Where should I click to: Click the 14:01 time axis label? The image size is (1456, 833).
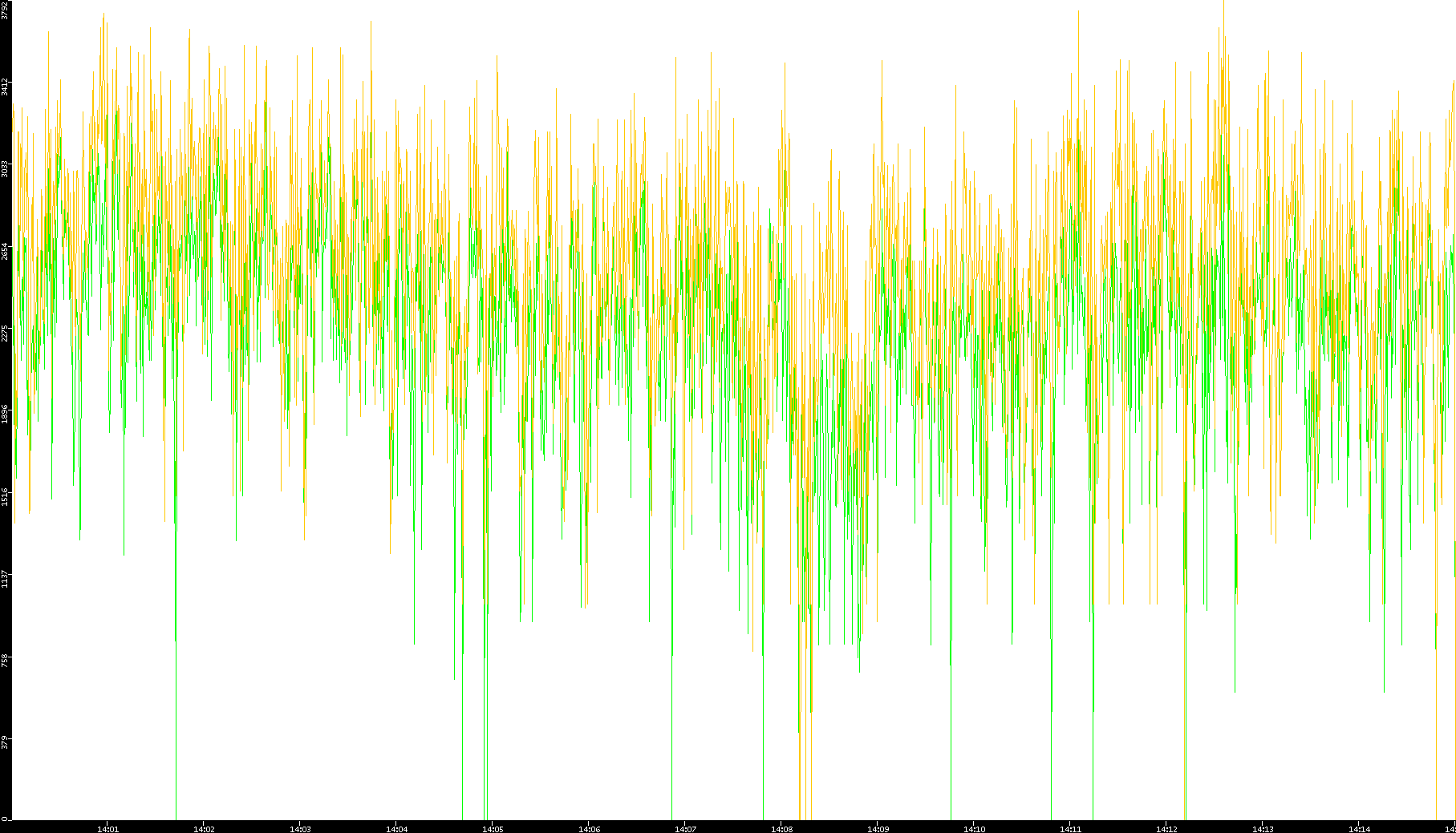(x=107, y=829)
